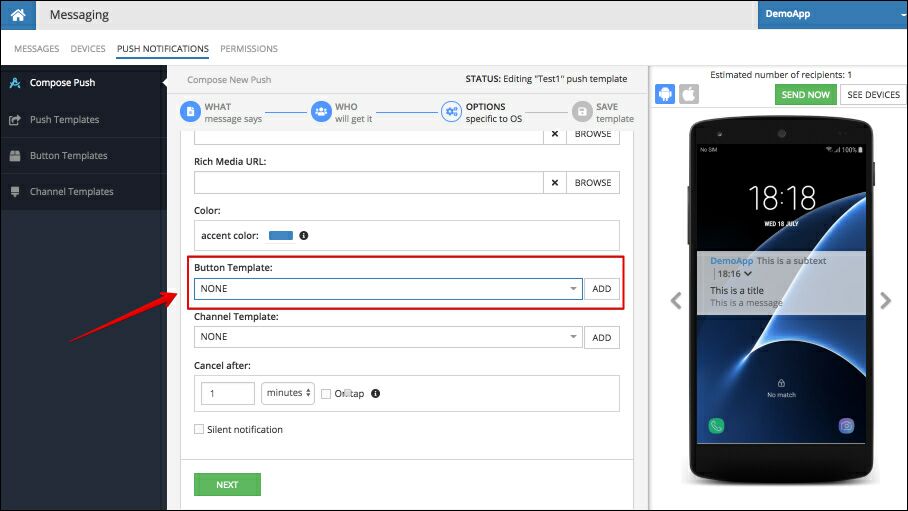
Task: Click the Button Templates sidebar icon
Action: pyautogui.click(x=15, y=156)
